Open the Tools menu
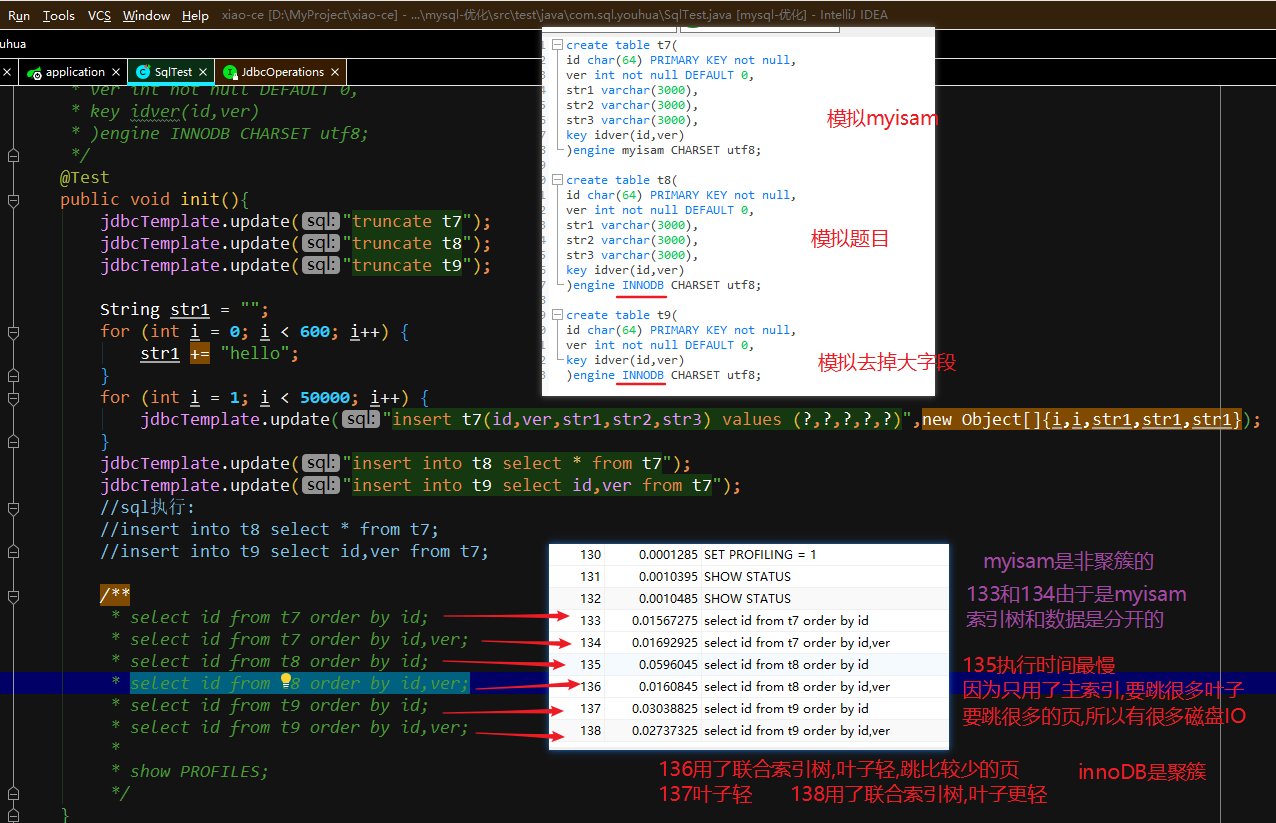Viewport: 1276px width, 823px height. pos(59,15)
